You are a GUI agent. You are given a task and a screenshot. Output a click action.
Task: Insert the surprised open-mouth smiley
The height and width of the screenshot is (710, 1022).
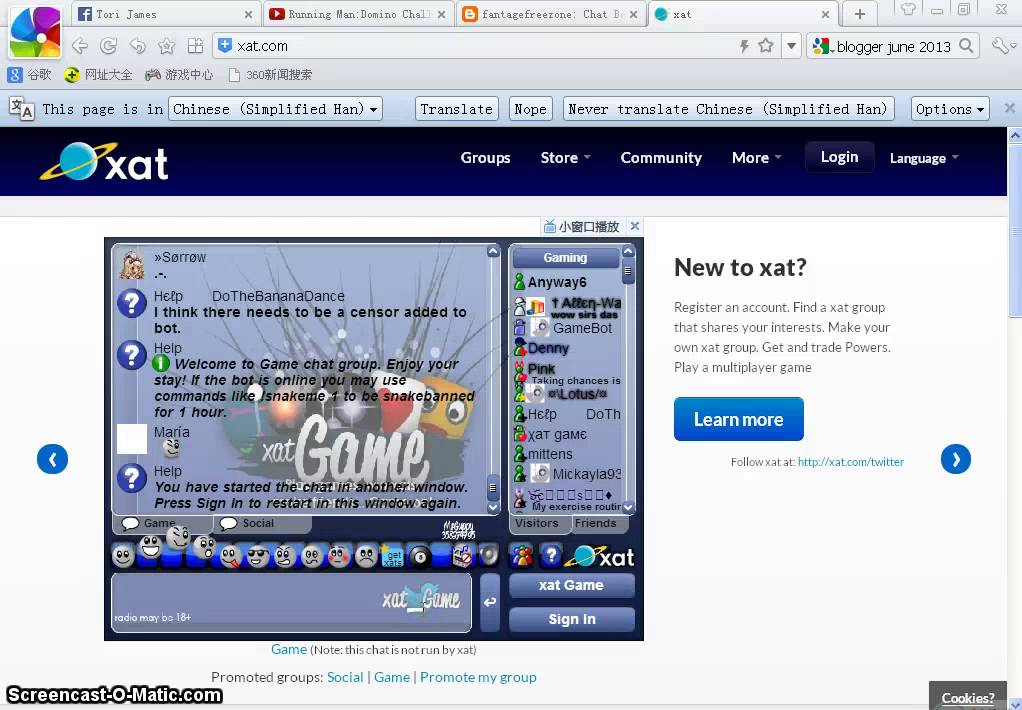coord(204,547)
